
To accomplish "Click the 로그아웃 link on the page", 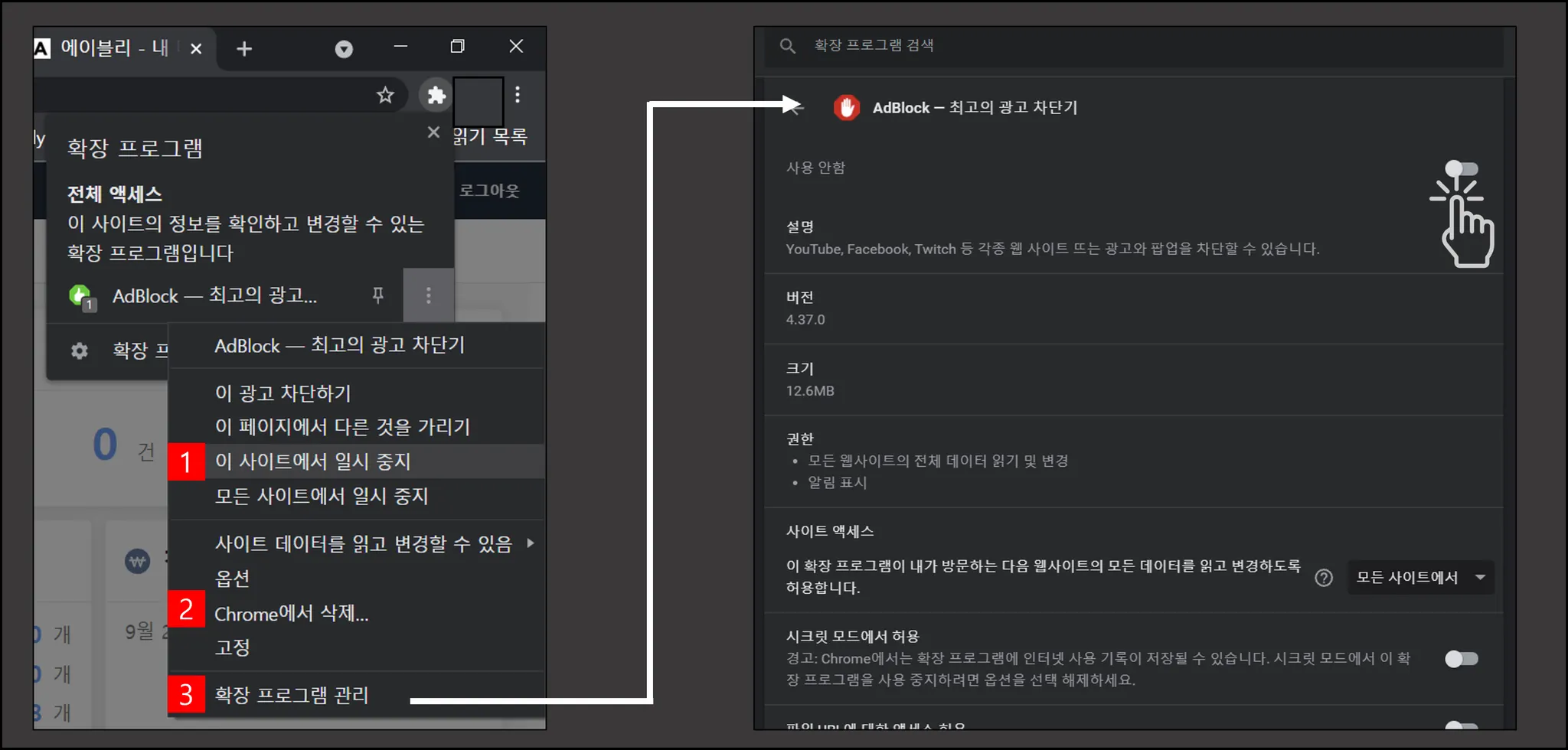I will tap(489, 191).
